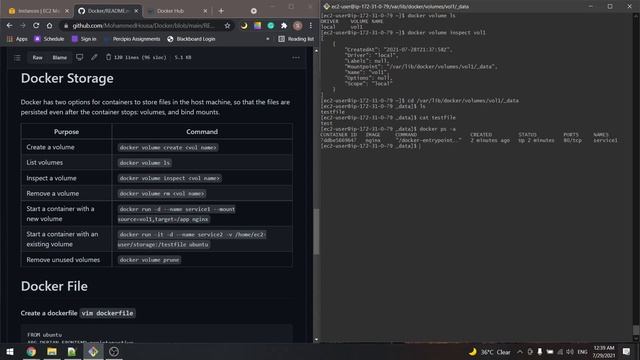Viewport: 640px width, 360px height.
Task: Open the Windows notification center
Action: [x=627, y=351]
